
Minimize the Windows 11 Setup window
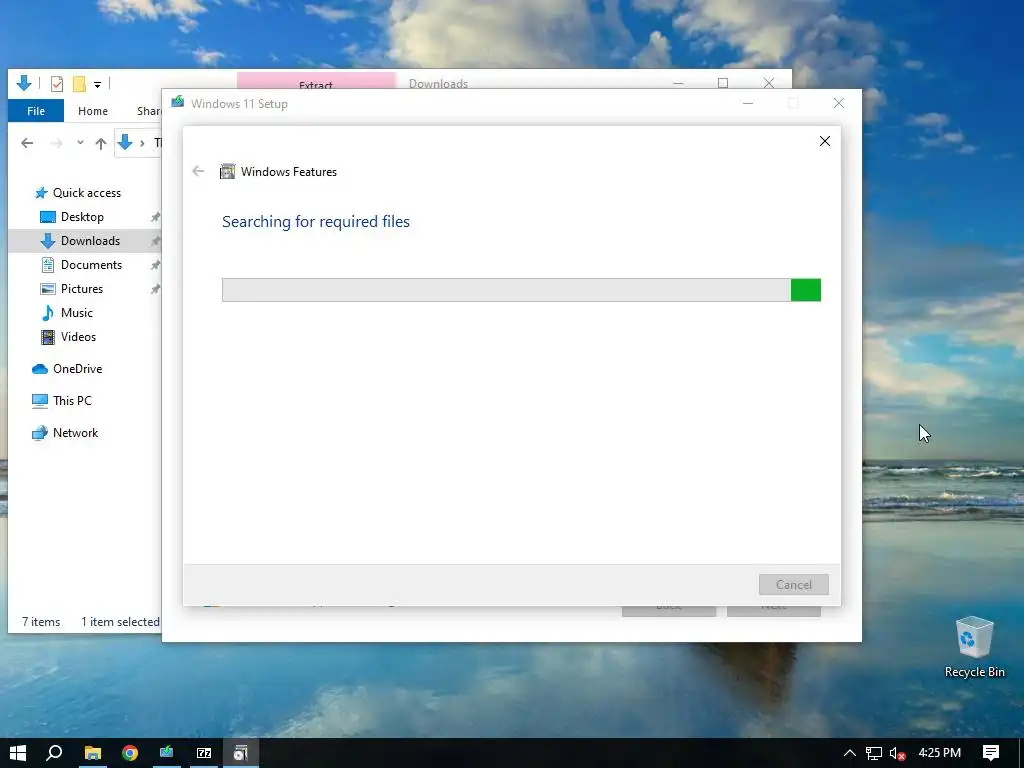[x=748, y=103]
